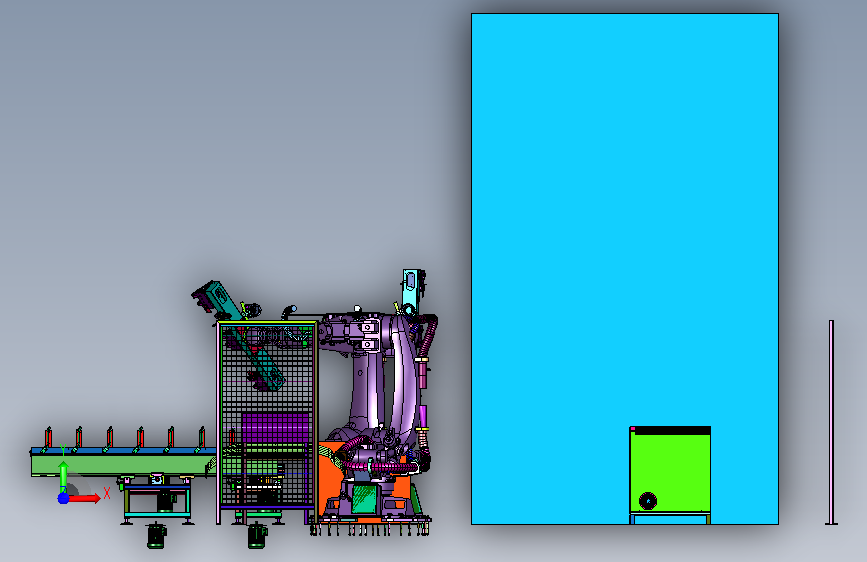Click the green Y axis arrow of triad
867x562 pixels.
pyautogui.click(x=63, y=476)
